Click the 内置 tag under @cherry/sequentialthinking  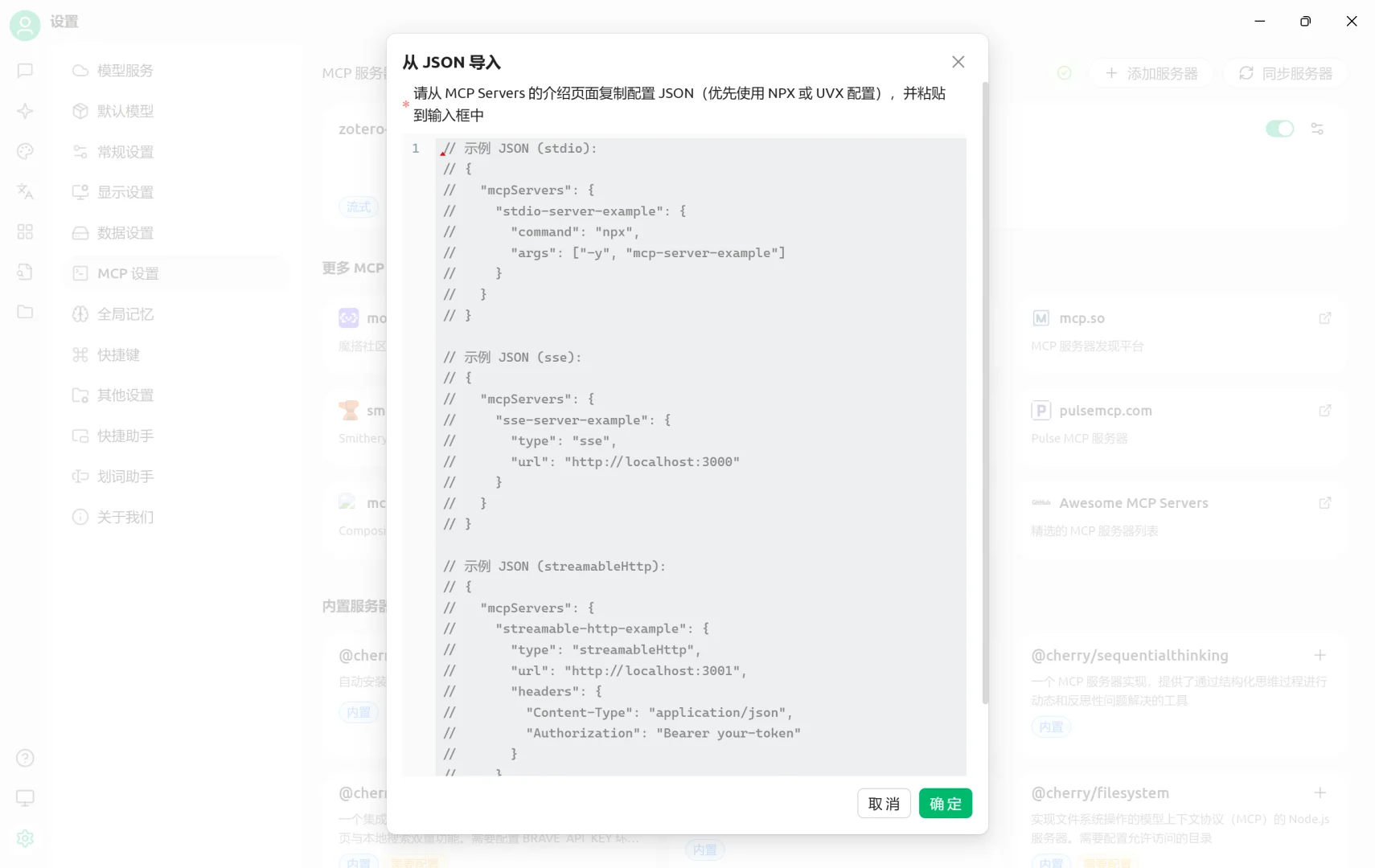click(x=1051, y=727)
